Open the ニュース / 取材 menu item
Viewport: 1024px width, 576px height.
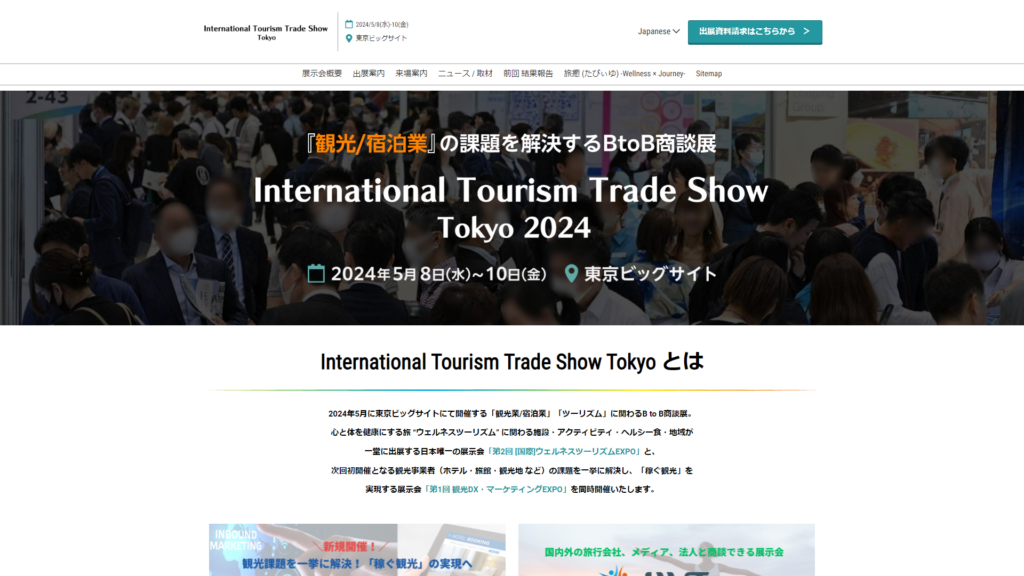click(465, 74)
